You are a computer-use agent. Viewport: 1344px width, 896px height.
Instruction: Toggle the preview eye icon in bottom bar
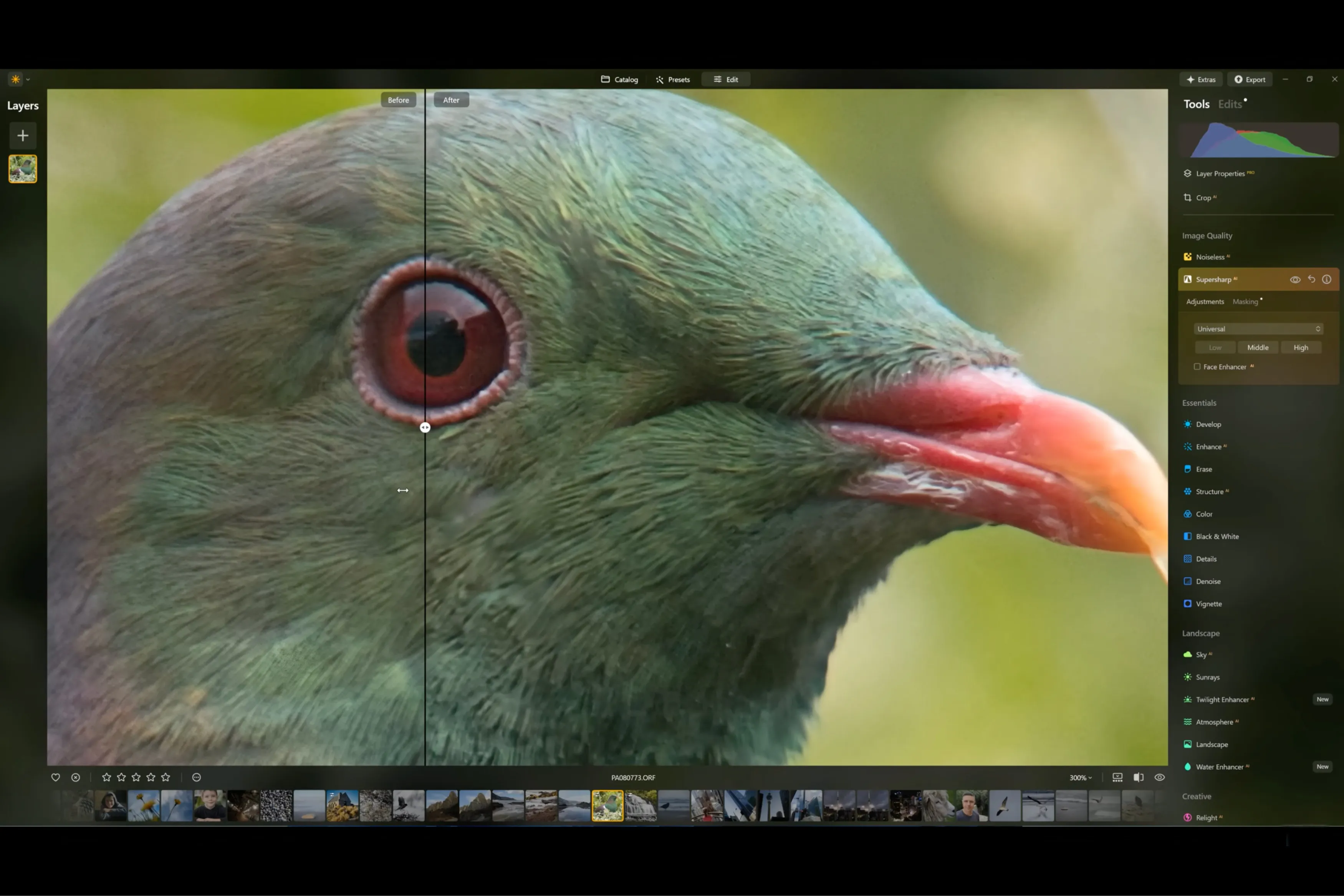pos(1160,777)
